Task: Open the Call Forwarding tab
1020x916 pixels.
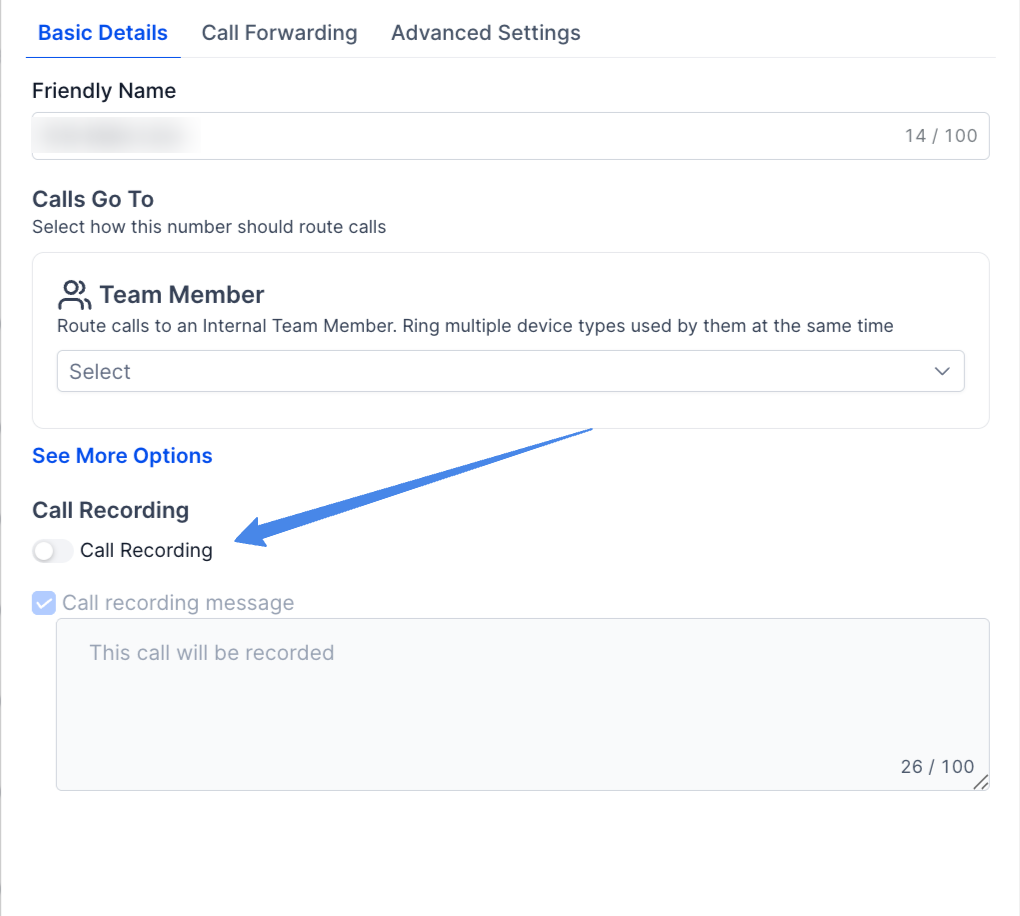Action: [x=280, y=33]
